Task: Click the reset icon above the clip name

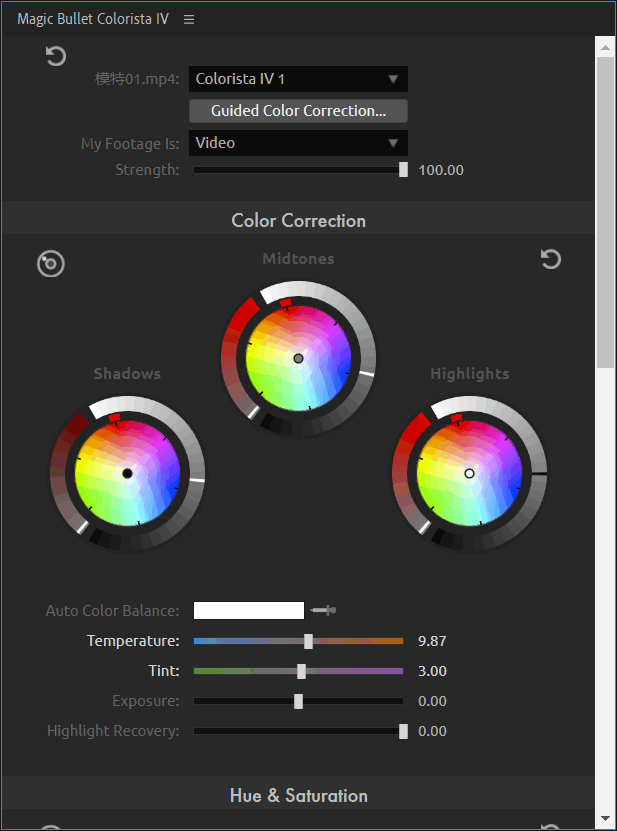Action: (x=56, y=56)
